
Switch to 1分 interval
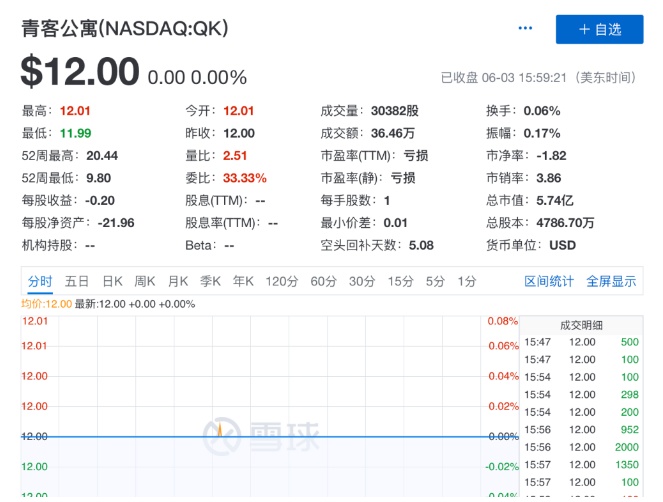click(x=467, y=281)
